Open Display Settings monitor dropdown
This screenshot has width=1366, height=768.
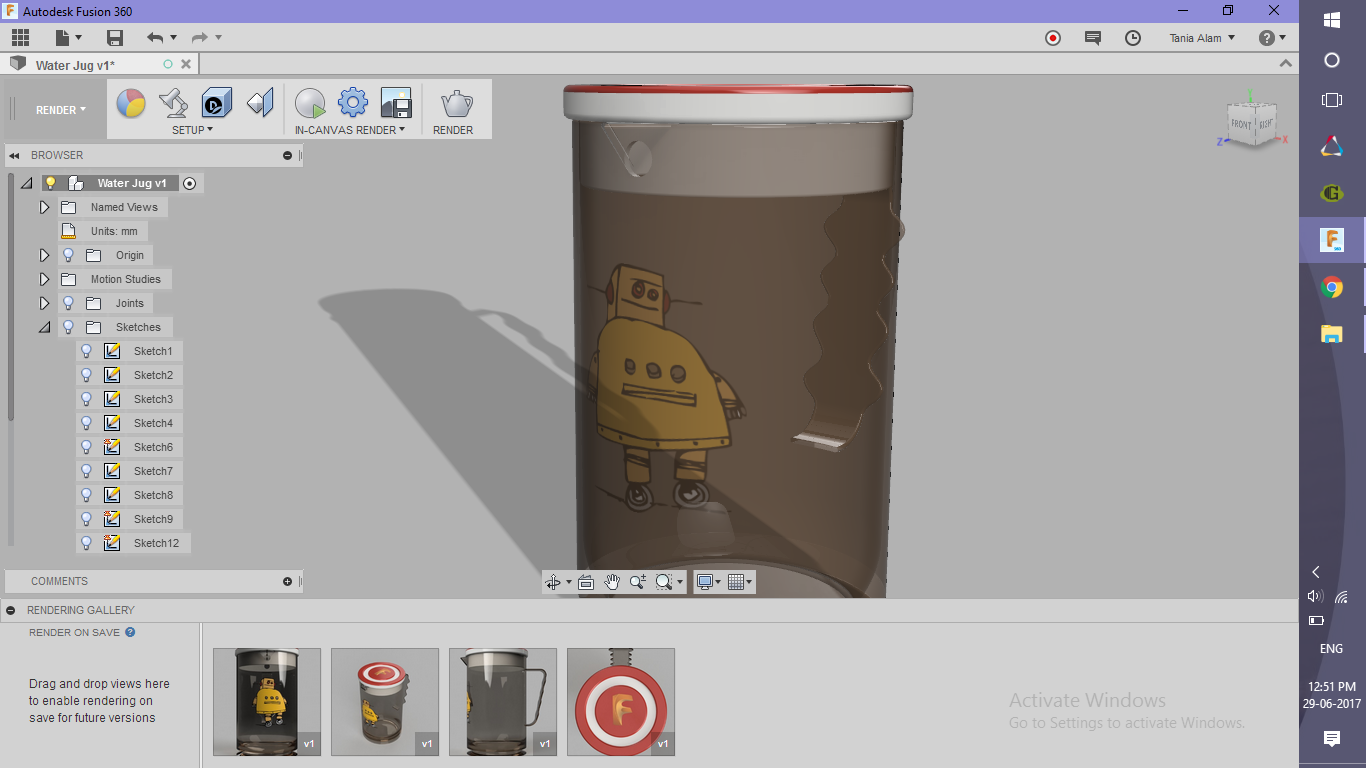(x=709, y=582)
